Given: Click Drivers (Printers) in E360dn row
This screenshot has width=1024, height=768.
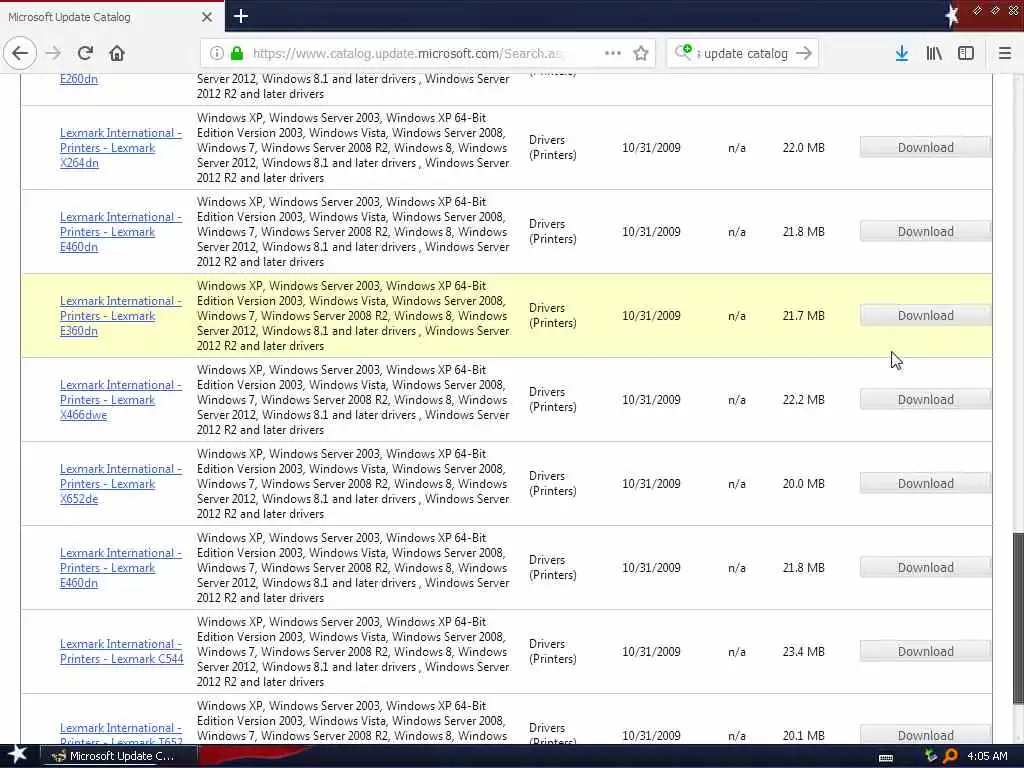Looking at the screenshot, I should tap(552, 315).
